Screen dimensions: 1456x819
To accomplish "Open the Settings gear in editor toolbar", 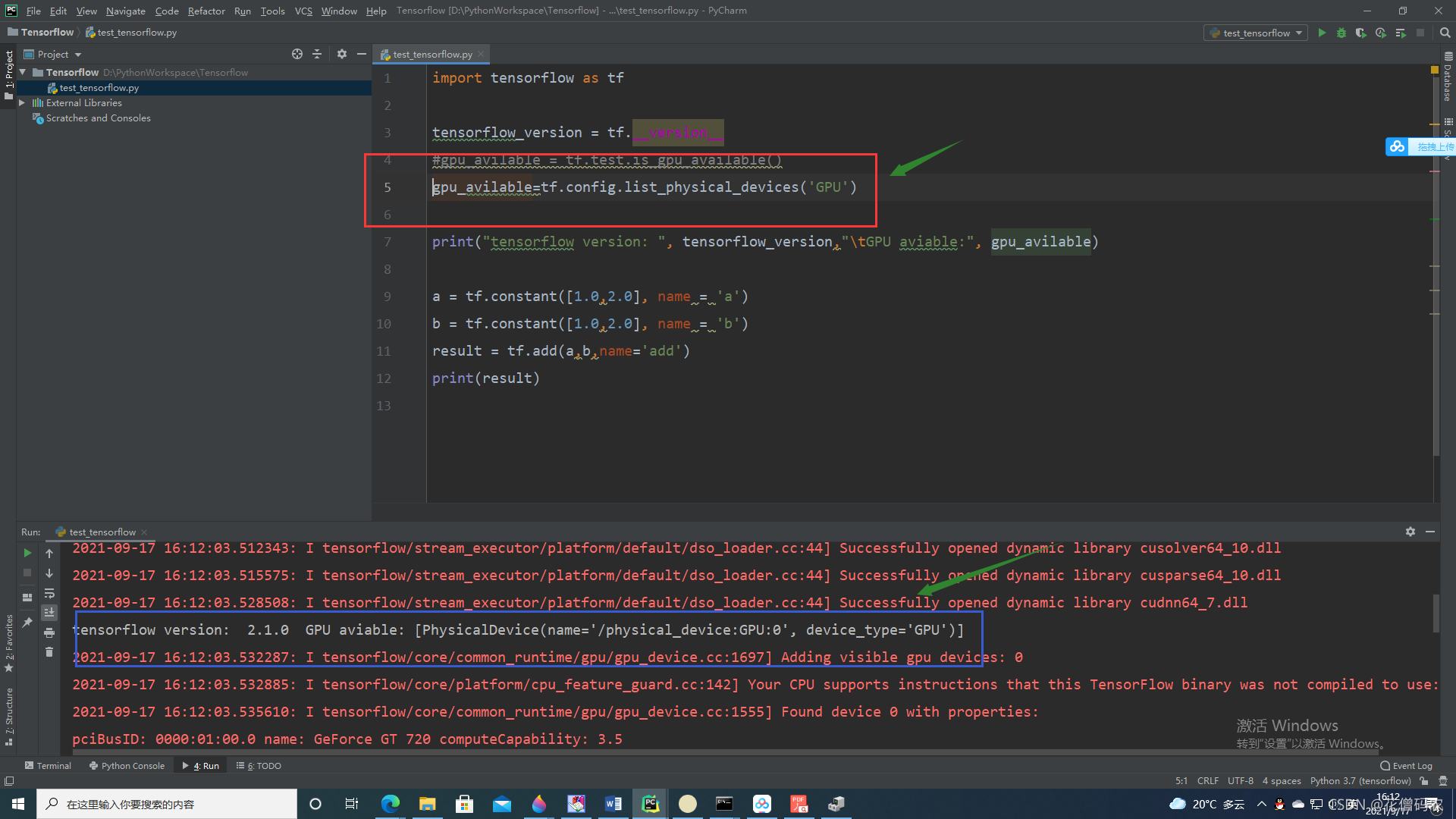I will pyautogui.click(x=340, y=54).
